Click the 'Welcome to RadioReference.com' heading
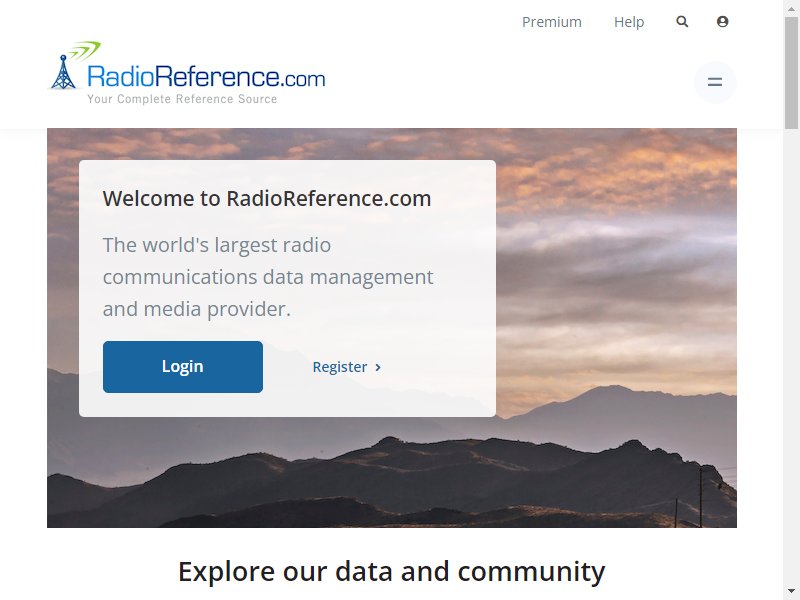Image resolution: width=800 pixels, height=600 pixels. click(267, 198)
